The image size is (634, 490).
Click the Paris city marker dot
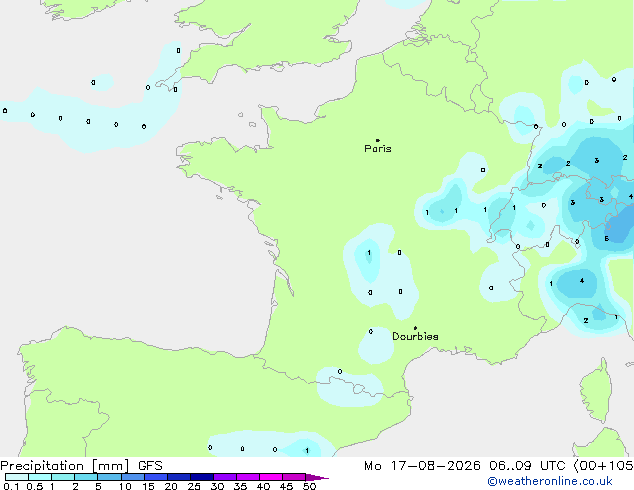point(378,140)
